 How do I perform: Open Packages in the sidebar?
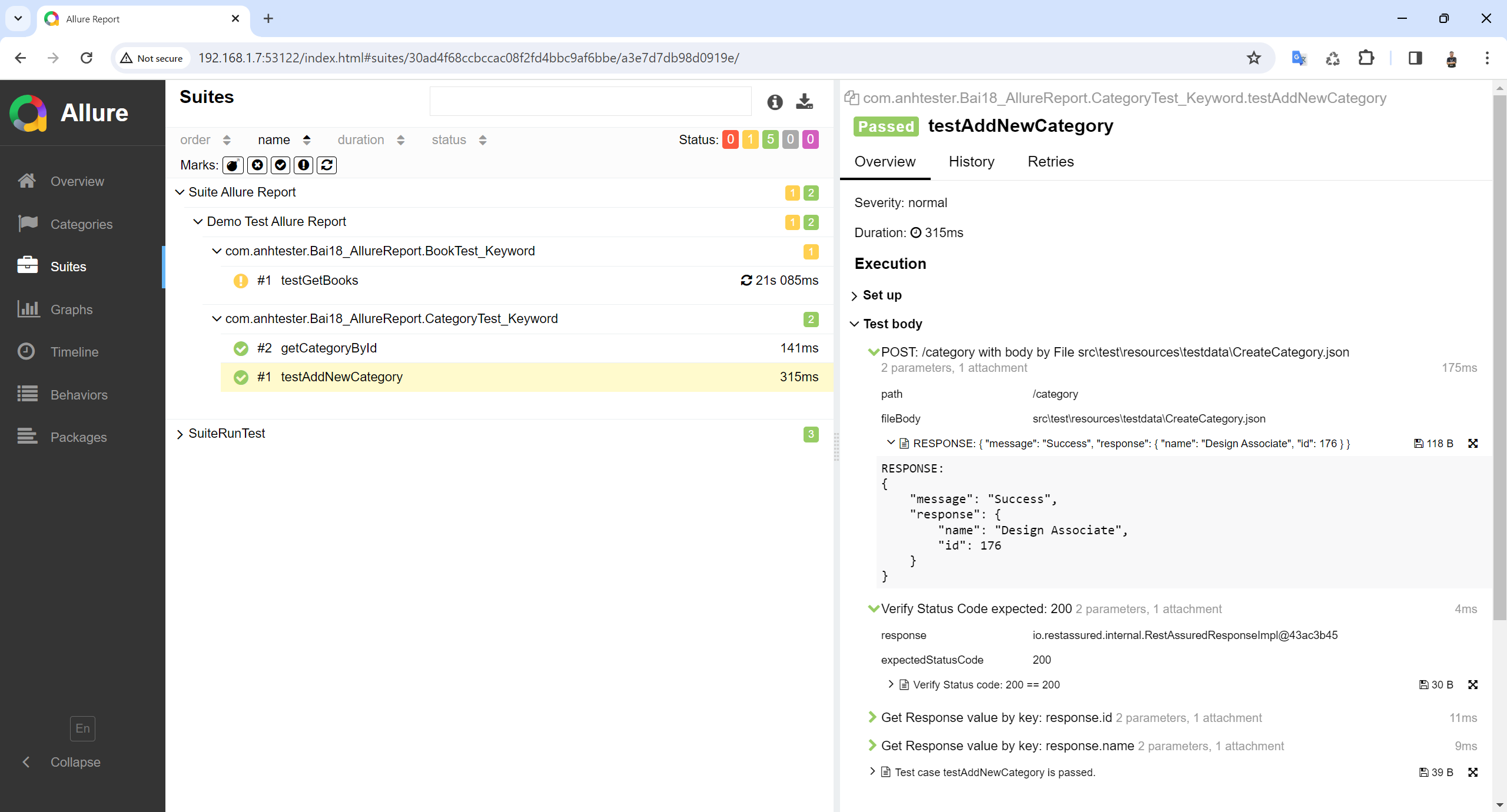pos(82,437)
